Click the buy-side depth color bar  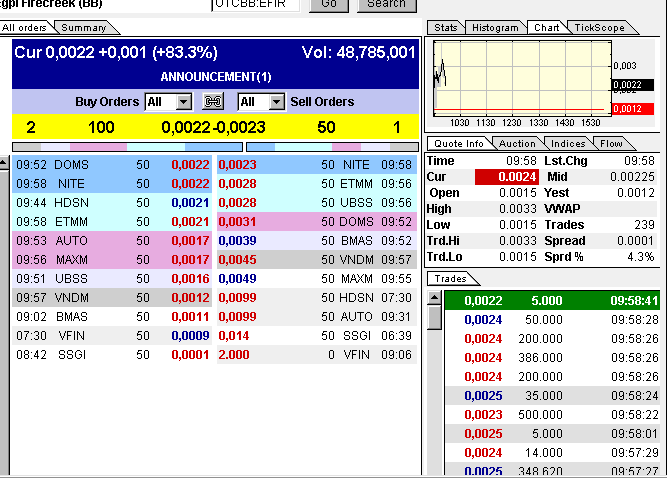(128, 147)
